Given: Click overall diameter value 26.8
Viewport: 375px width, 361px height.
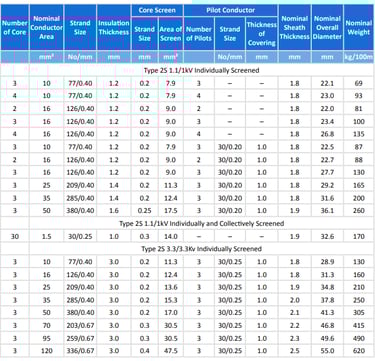Looking at the screenshot, I should pos(327,134).
